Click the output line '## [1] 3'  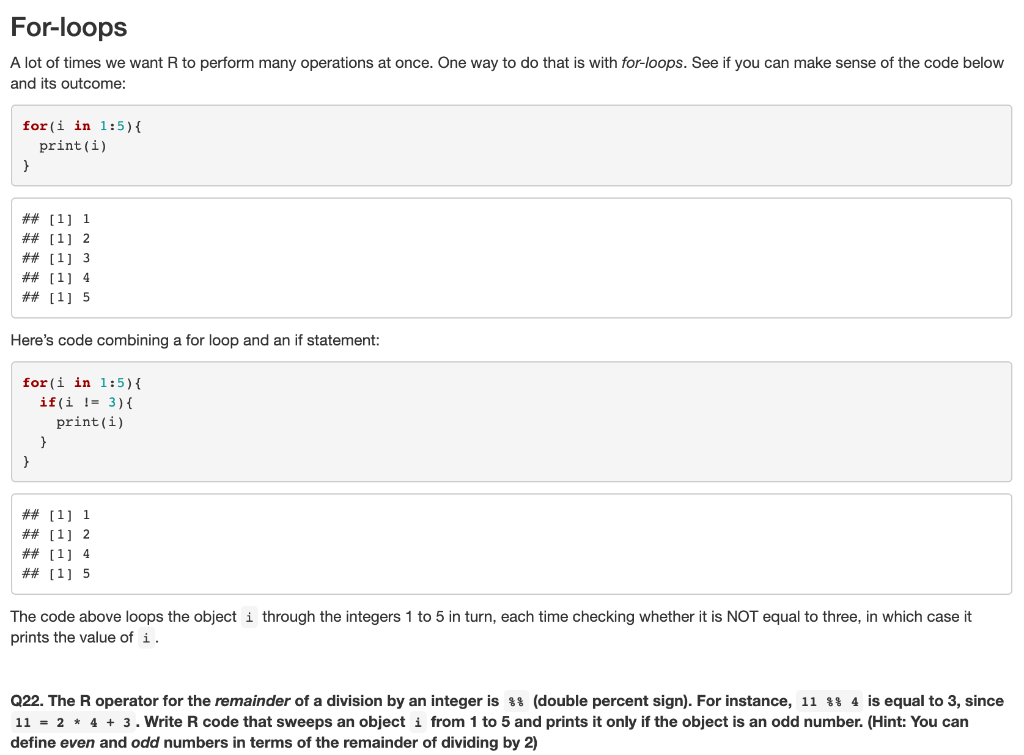pyautogui.click(x=56, y=258)
